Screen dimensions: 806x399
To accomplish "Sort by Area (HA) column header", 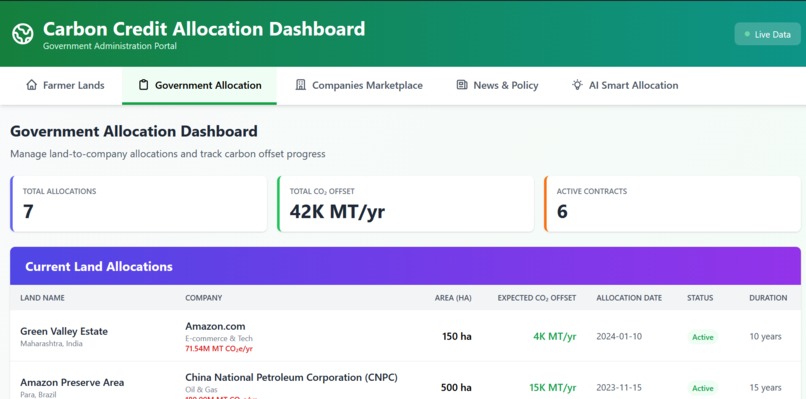I will point(453,298).
